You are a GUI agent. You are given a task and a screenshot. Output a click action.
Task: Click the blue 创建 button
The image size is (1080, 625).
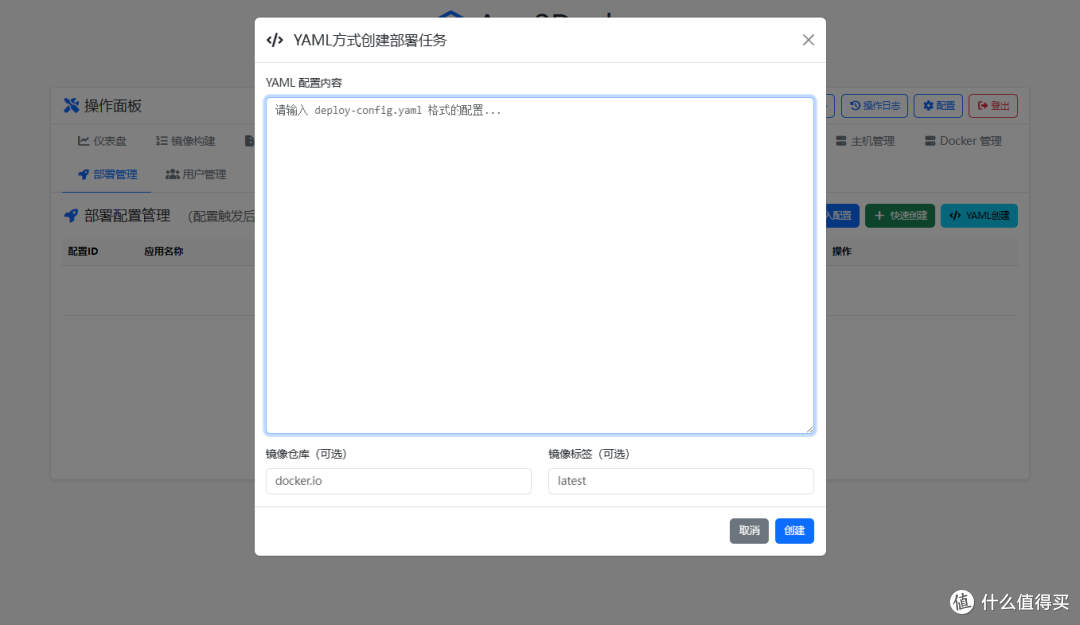[x=794, y=531]
